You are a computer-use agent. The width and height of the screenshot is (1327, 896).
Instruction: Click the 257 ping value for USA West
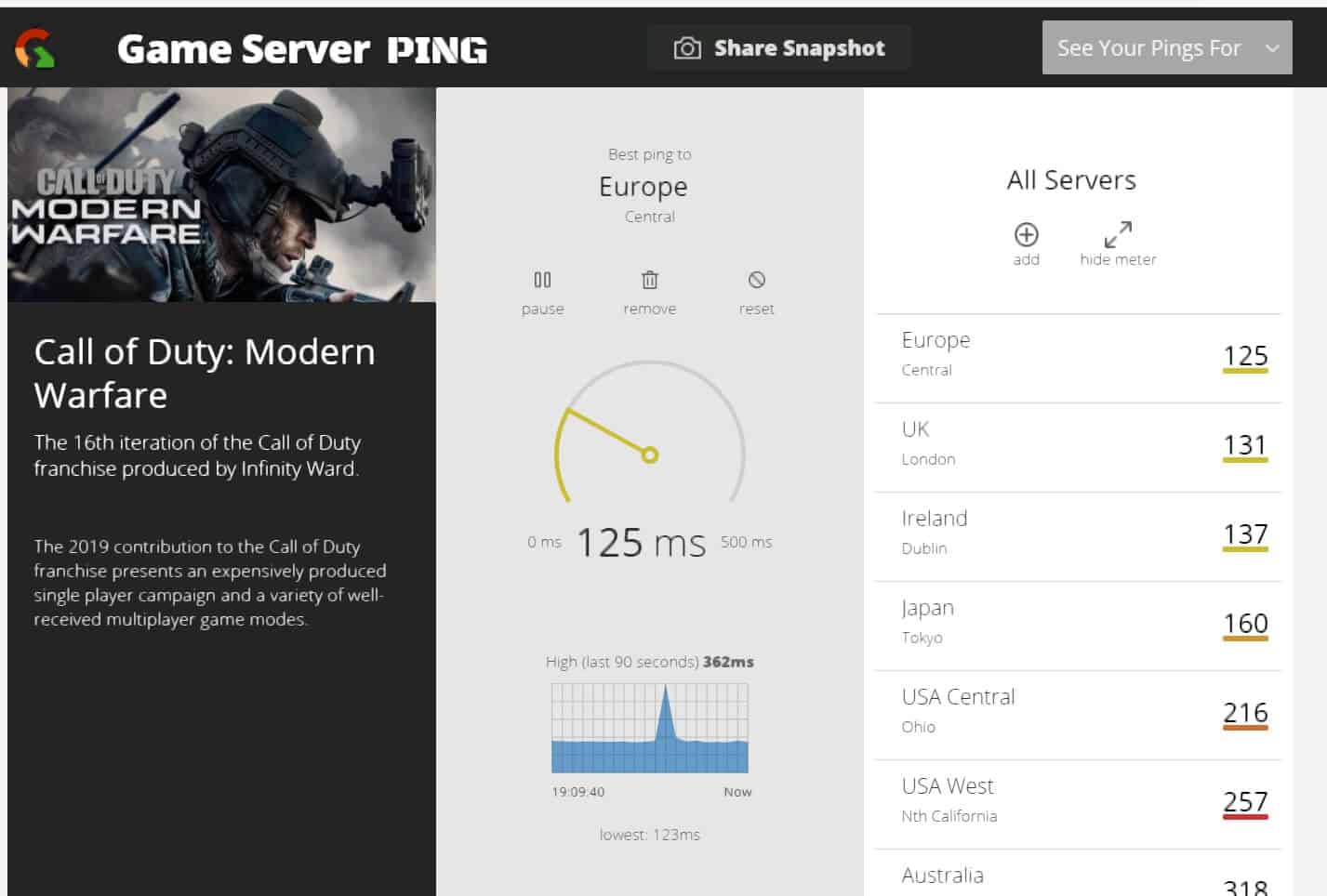coord(1245,802)
